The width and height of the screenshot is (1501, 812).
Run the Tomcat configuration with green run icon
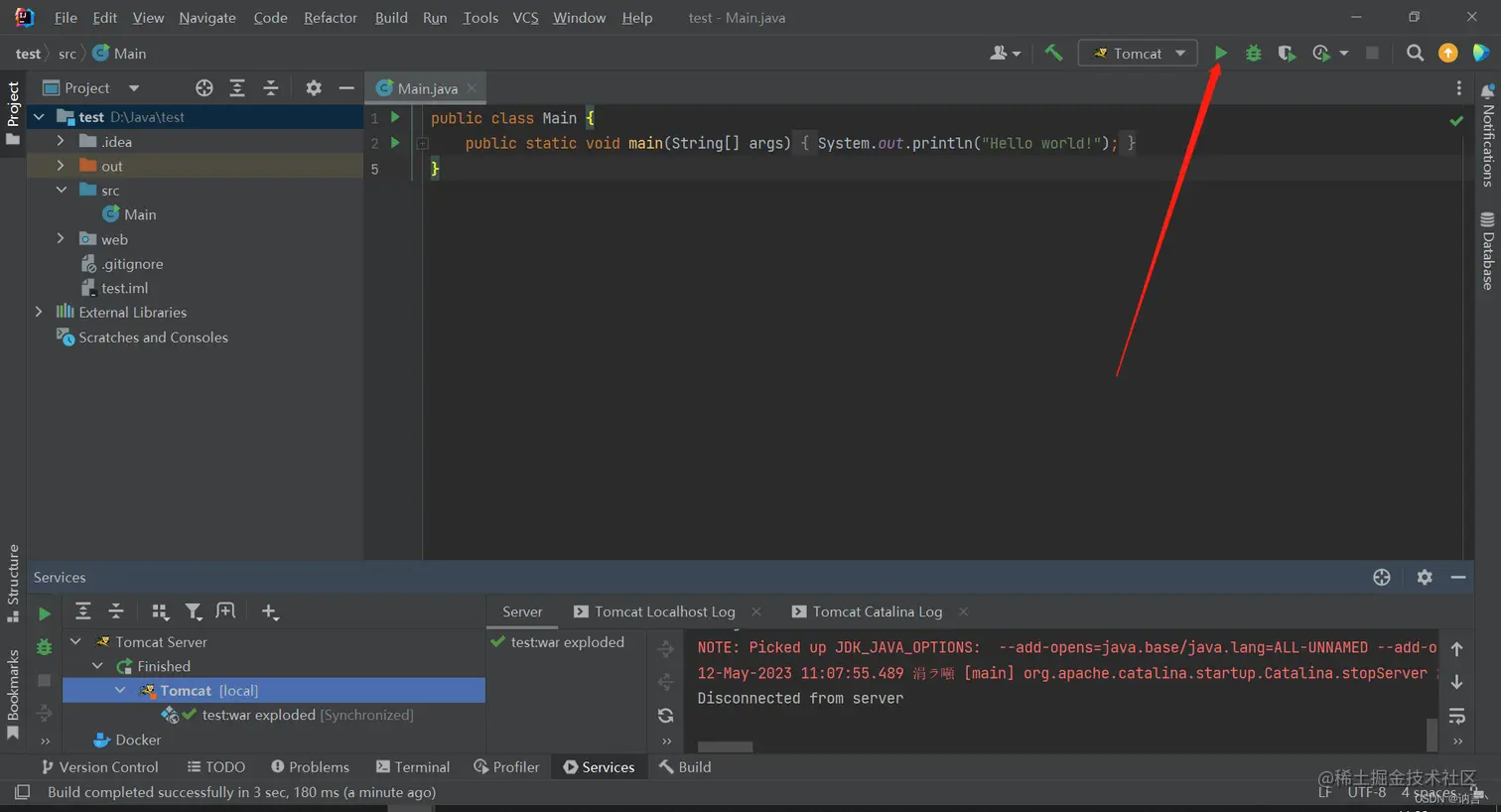tap(1221, 53)
